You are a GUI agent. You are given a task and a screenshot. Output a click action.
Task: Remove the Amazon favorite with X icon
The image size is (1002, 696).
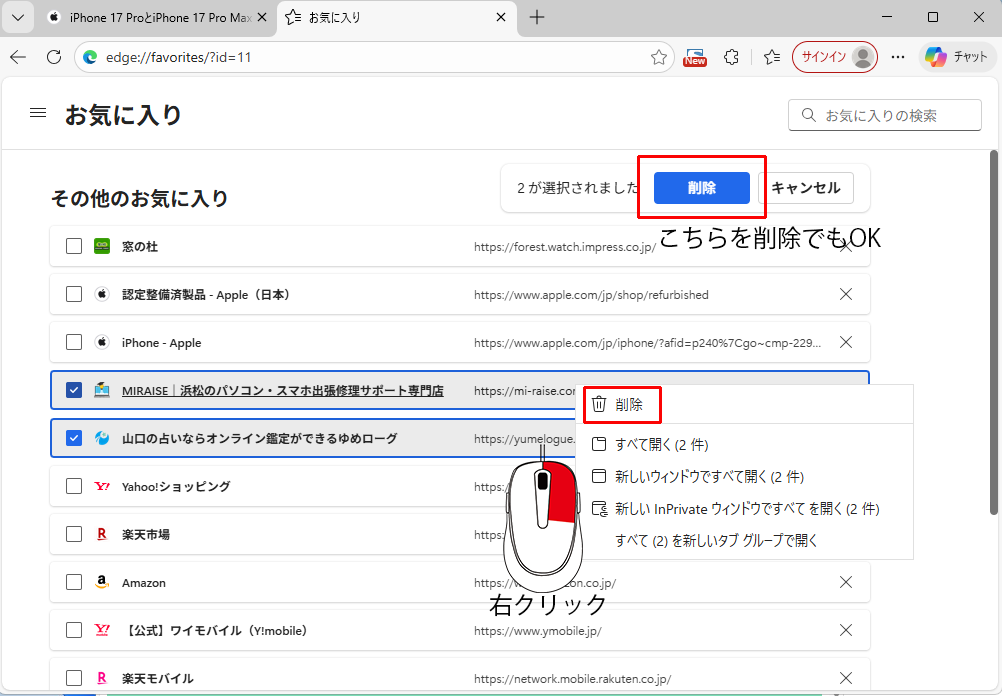point(845,582)
